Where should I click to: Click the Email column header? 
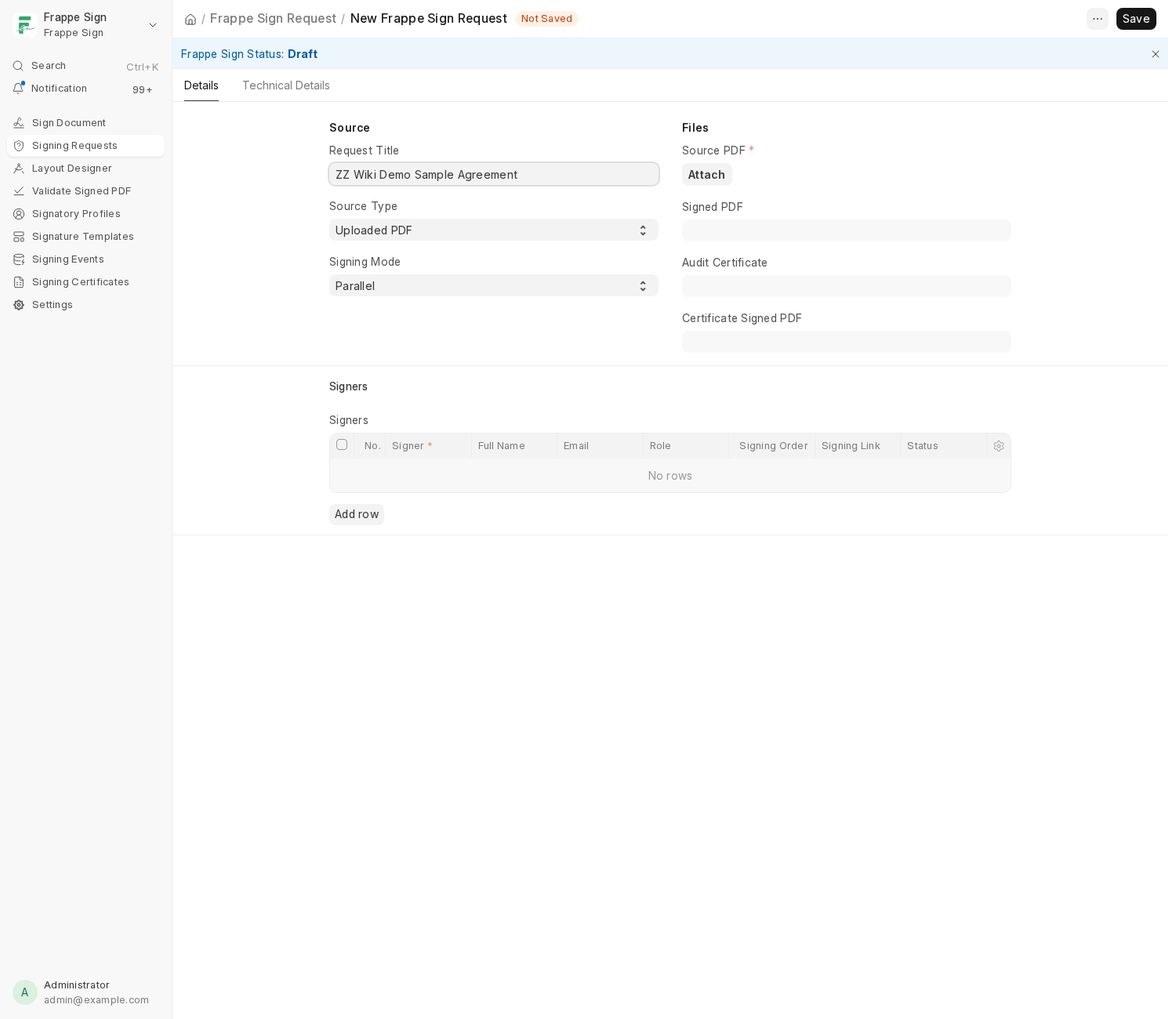tap(600, 446)
